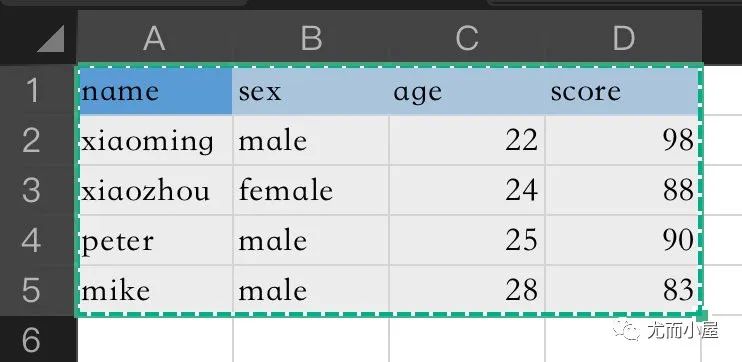The height and width of the screenshot is (362, 742).
Task: Select the cell containing xiaoming
Action: (155, 141)
